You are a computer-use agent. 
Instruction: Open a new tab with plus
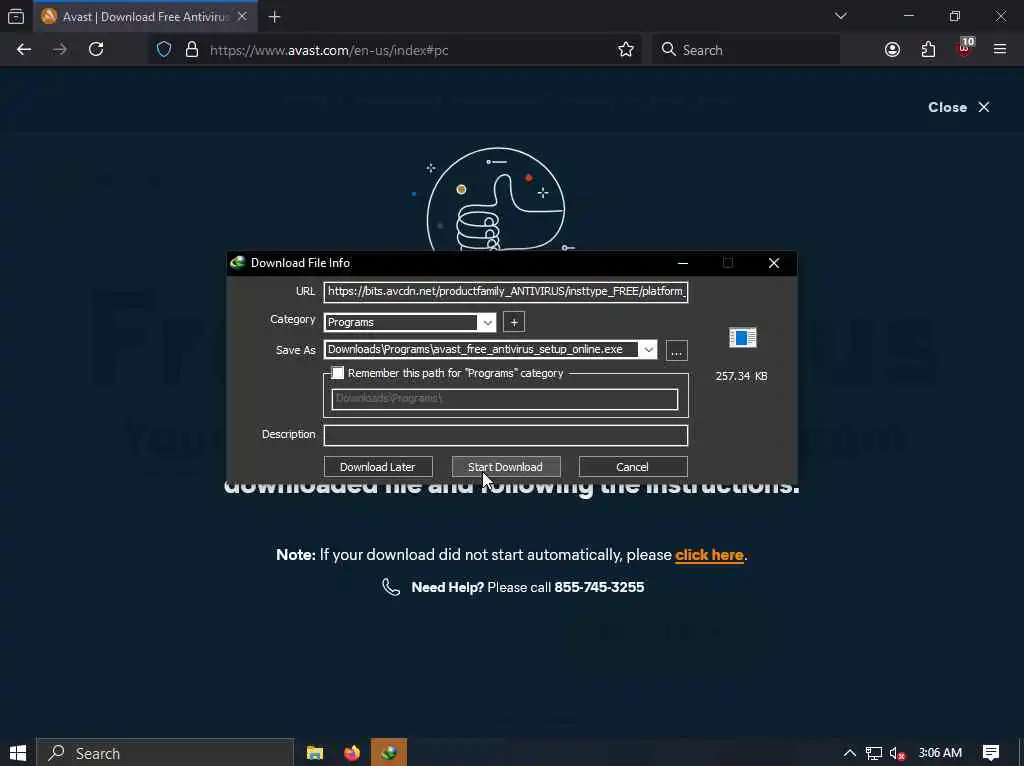[275, 17]
